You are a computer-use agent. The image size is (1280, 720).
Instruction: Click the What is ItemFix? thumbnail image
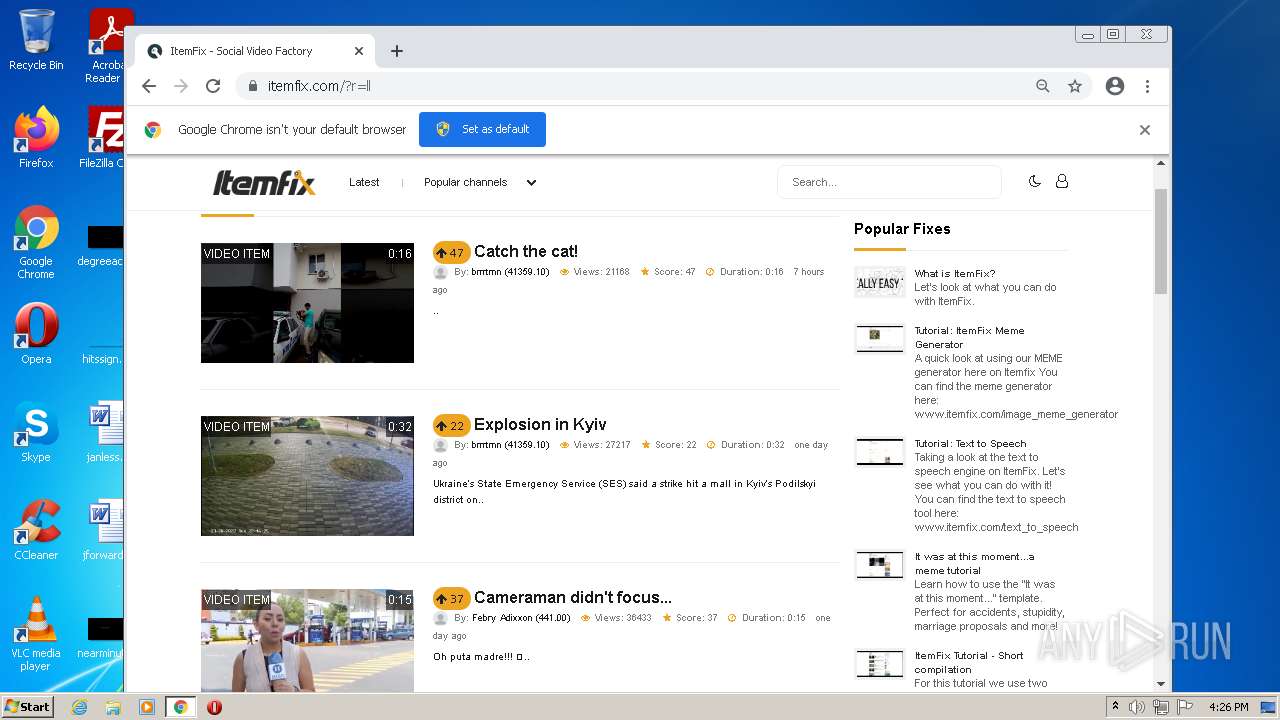pyautogui.click(x=880, y=282)
